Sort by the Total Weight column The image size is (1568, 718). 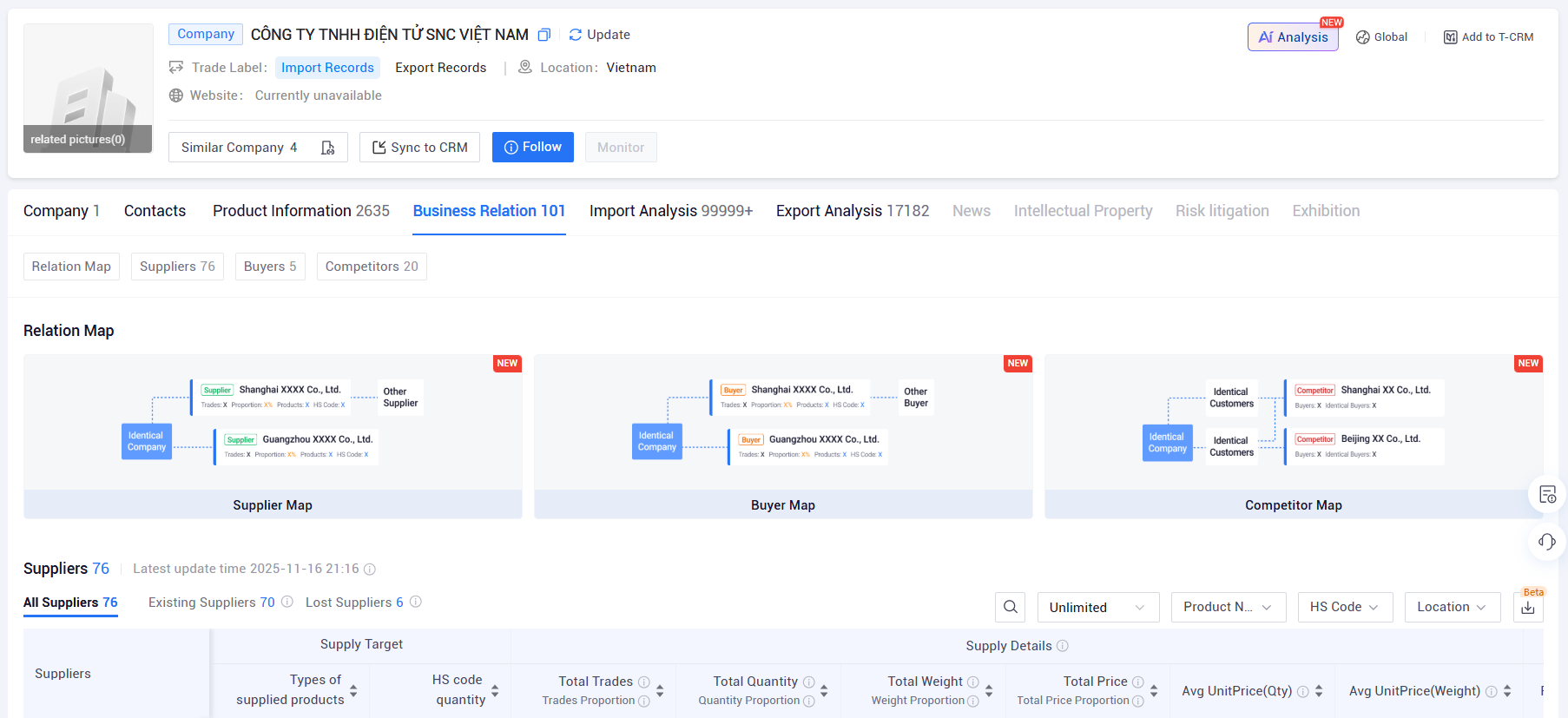989,691
